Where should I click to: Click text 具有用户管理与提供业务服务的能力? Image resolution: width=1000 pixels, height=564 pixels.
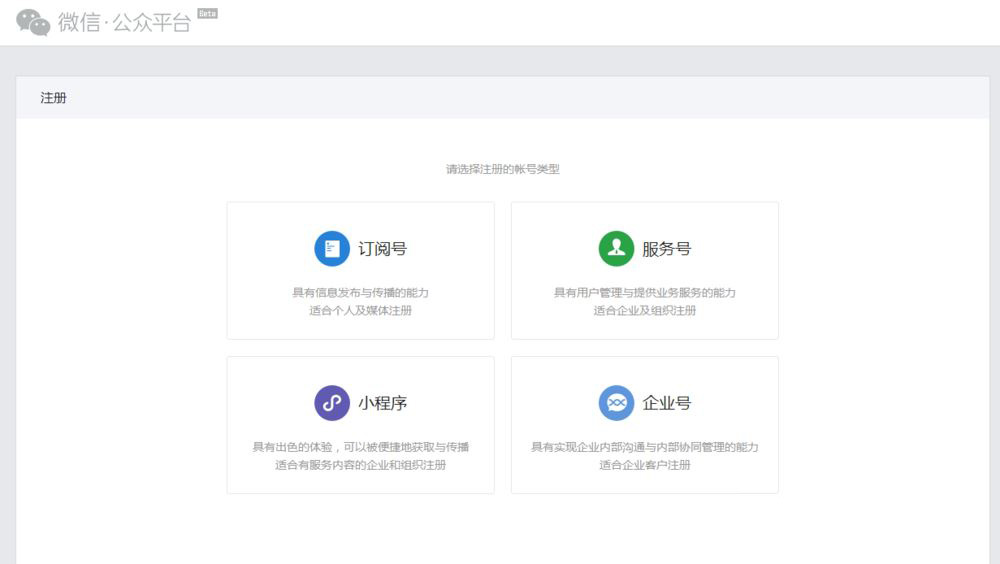645,293
